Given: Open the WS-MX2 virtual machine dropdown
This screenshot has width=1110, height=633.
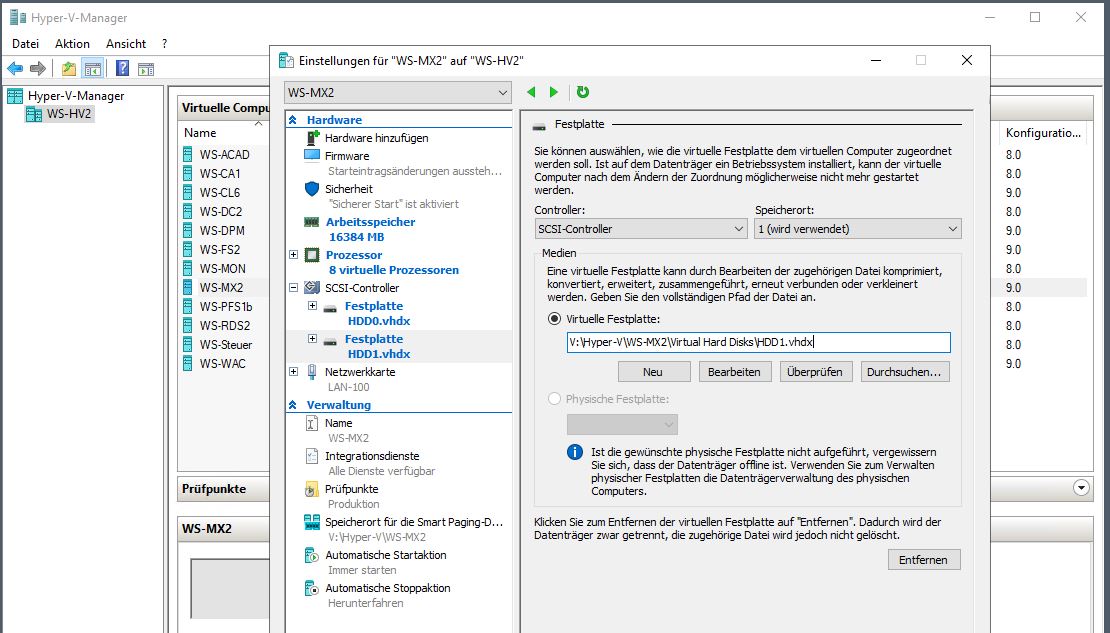Looking at the screenshot, I should (398, 93).
